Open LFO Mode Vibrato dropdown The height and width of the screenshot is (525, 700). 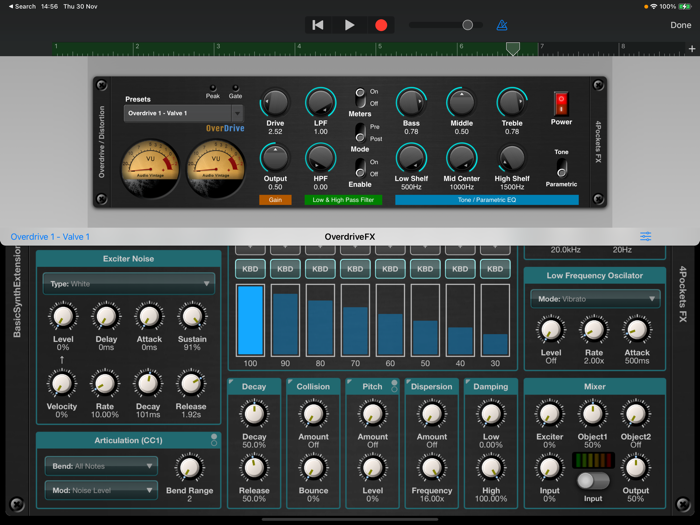point(595,299)
